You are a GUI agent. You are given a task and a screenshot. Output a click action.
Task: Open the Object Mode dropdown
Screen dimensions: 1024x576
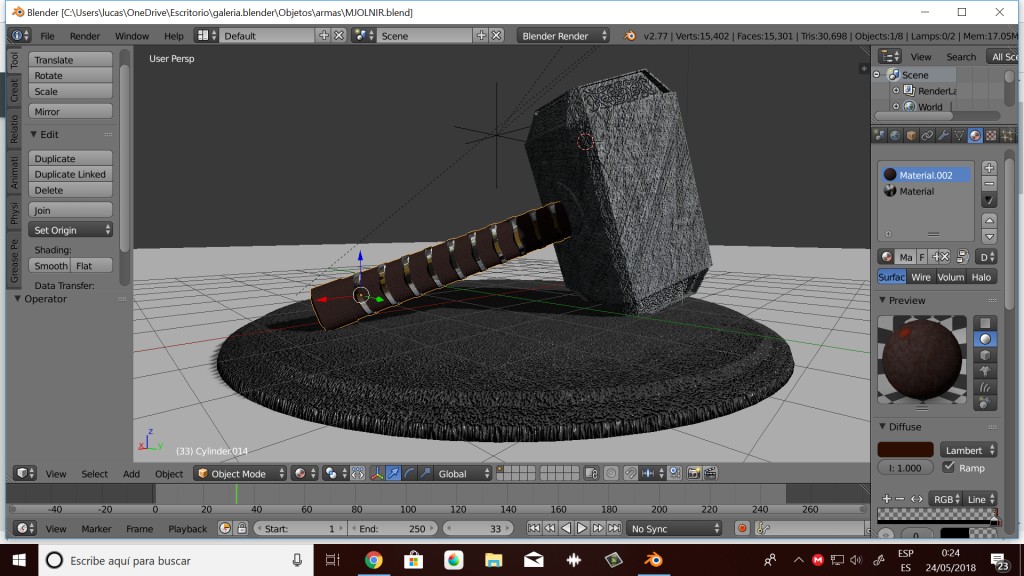coord(240,473)
